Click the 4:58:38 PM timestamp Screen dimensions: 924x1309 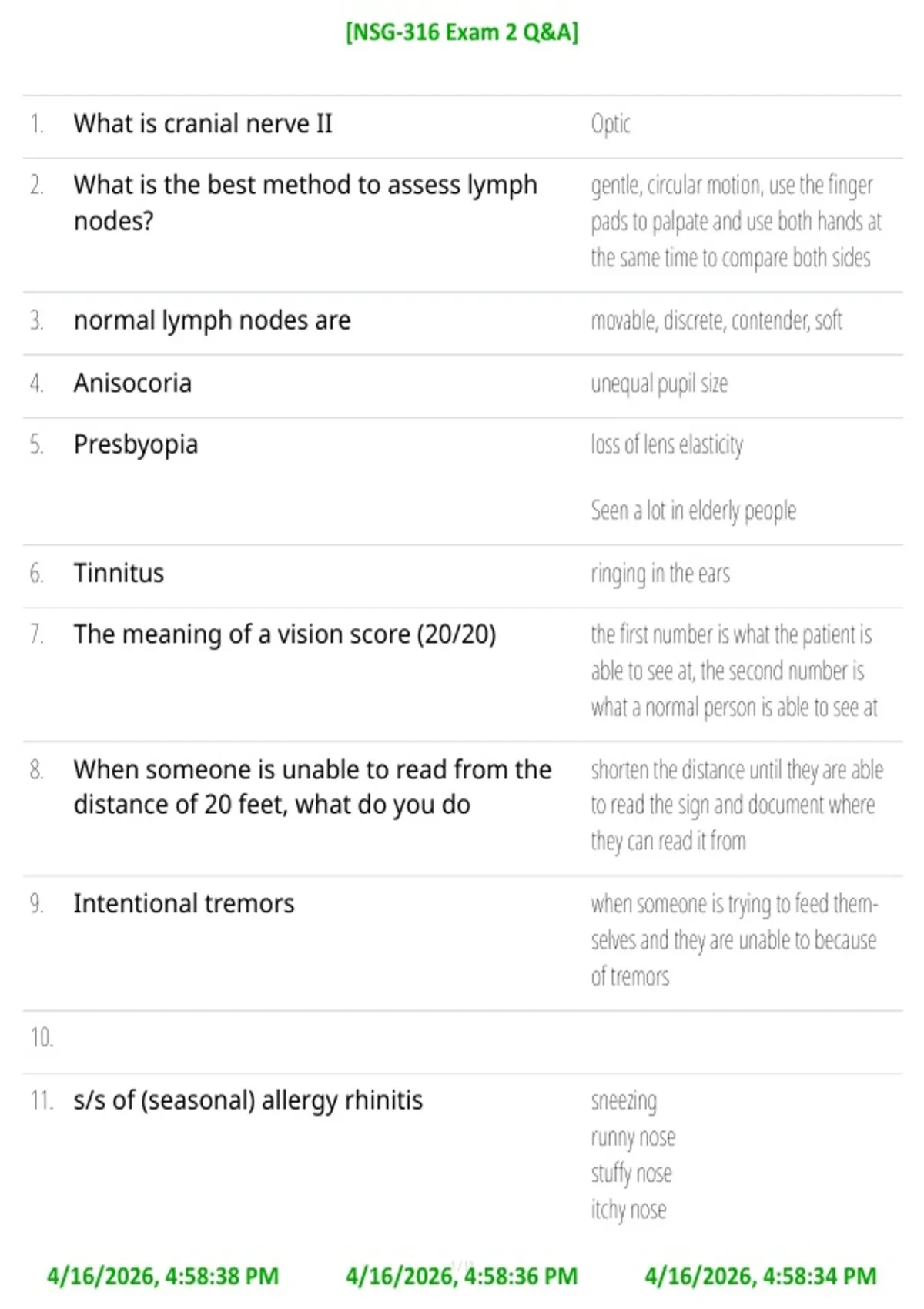tap(162, 1277)
